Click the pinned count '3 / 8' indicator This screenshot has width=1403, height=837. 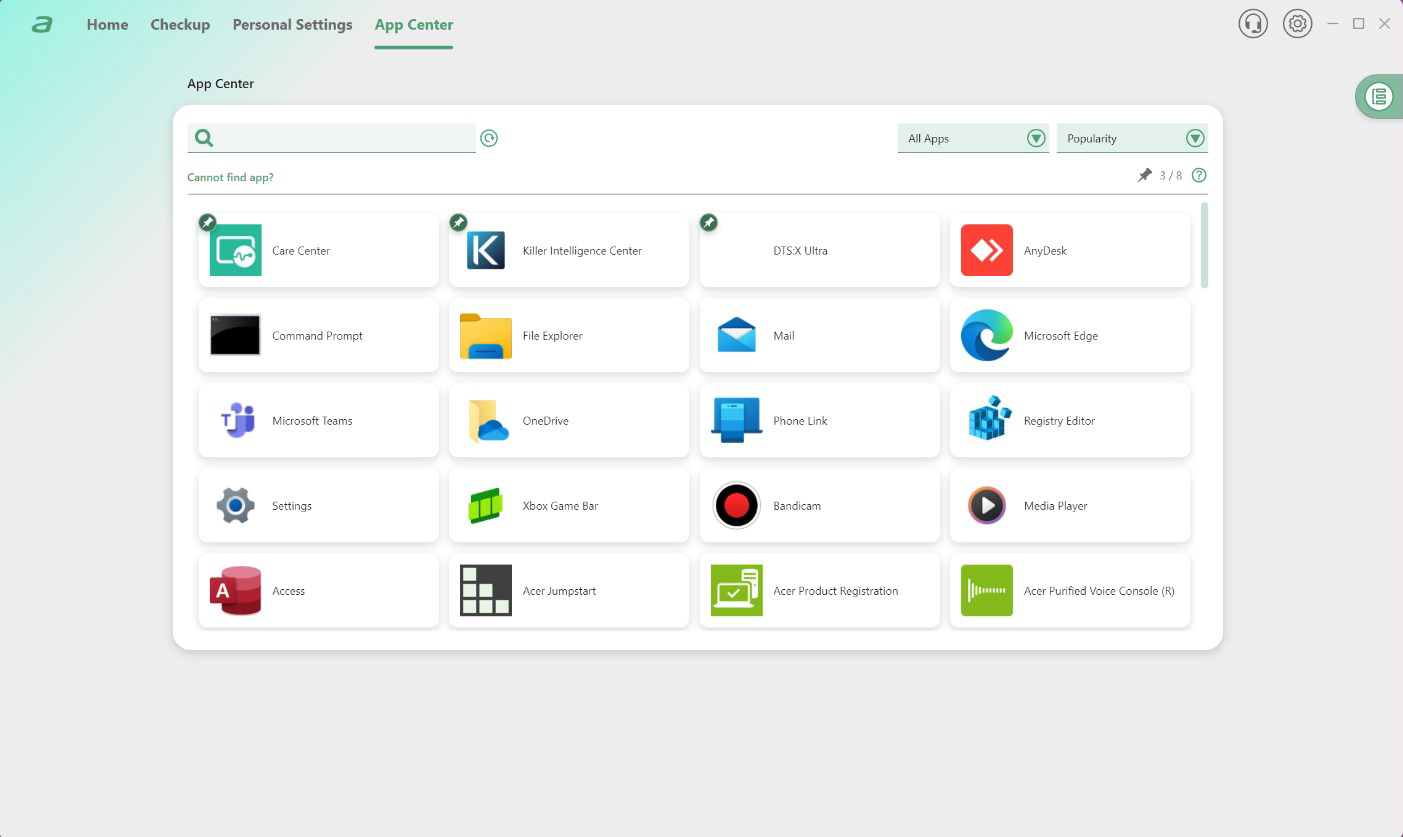pos(1170,176)
